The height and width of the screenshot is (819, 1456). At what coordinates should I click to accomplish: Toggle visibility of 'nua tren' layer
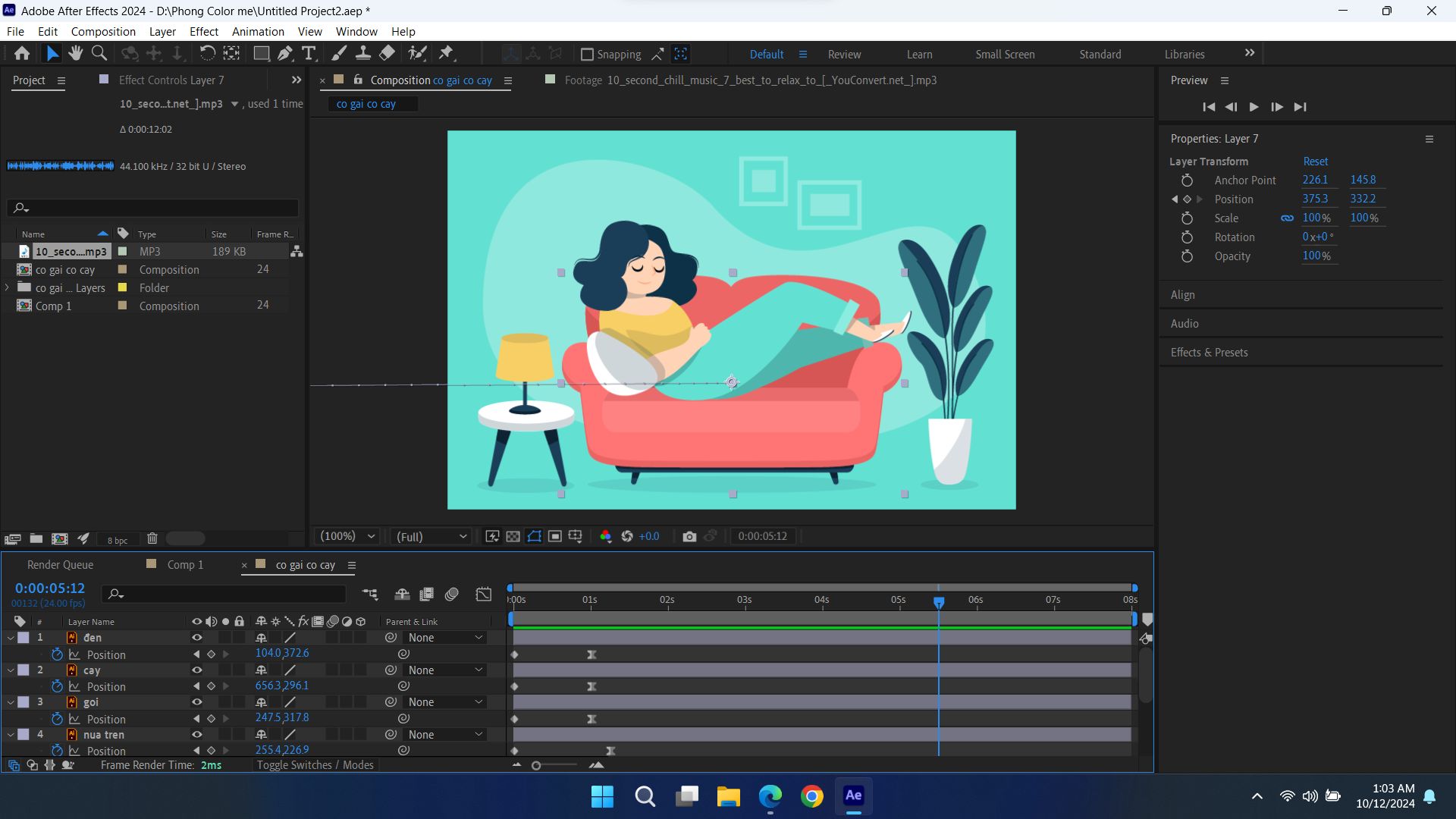pyautogui.click(x=197, y=735)
